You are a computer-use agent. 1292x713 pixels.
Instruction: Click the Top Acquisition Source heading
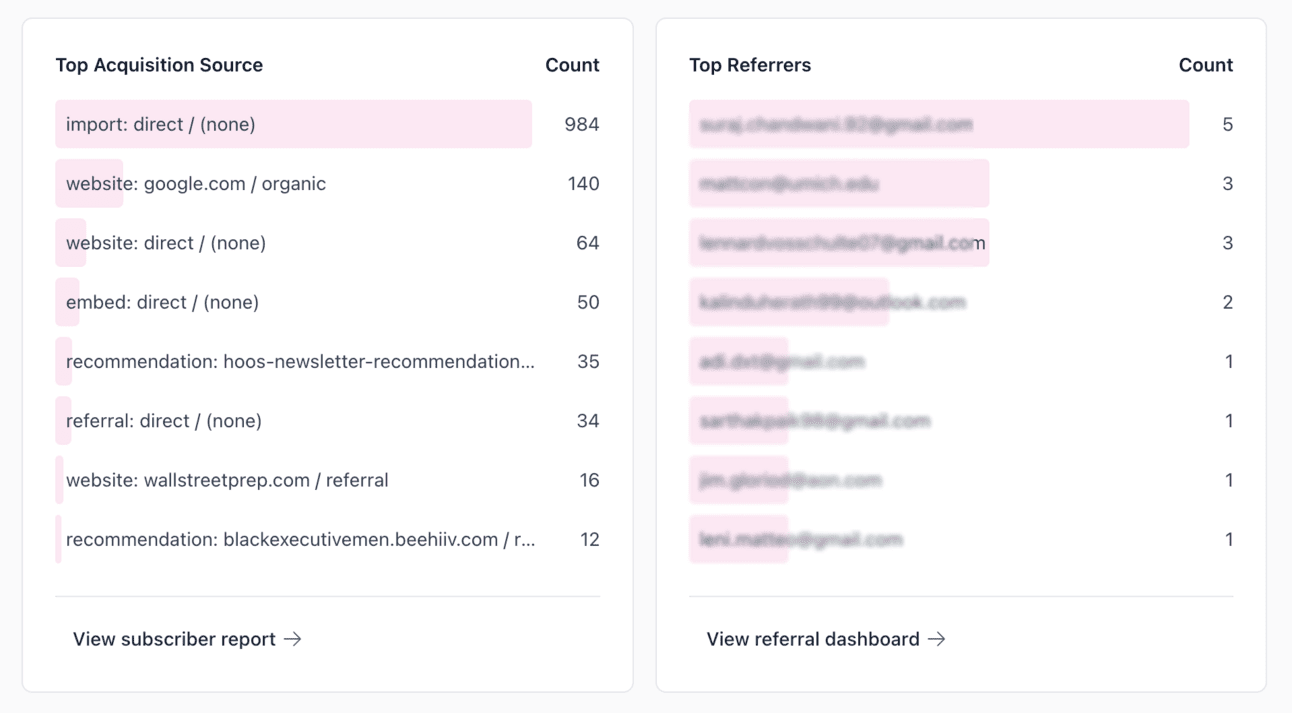(x=159, y=65)
